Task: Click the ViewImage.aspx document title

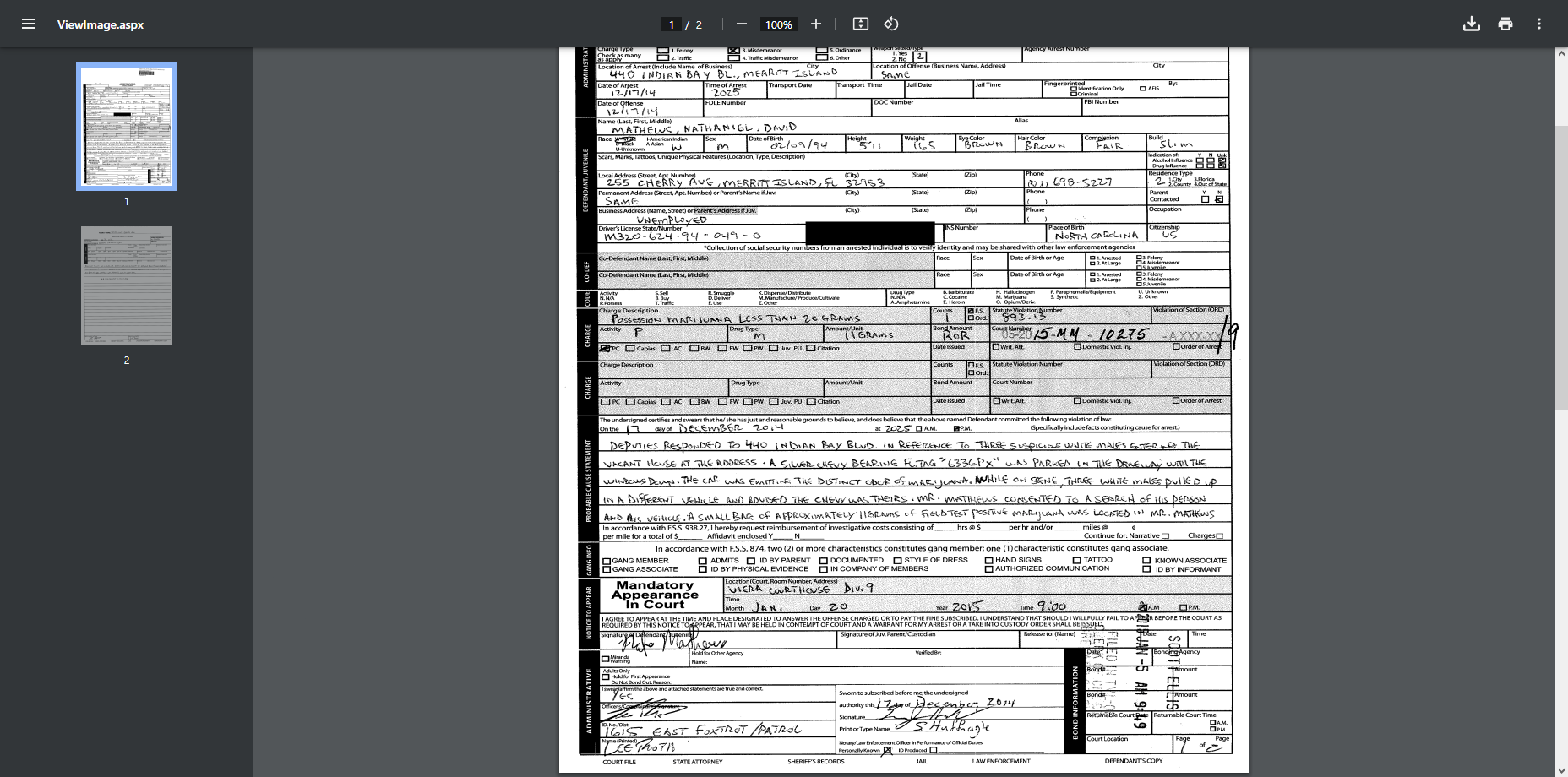Action: coord(100,24)
